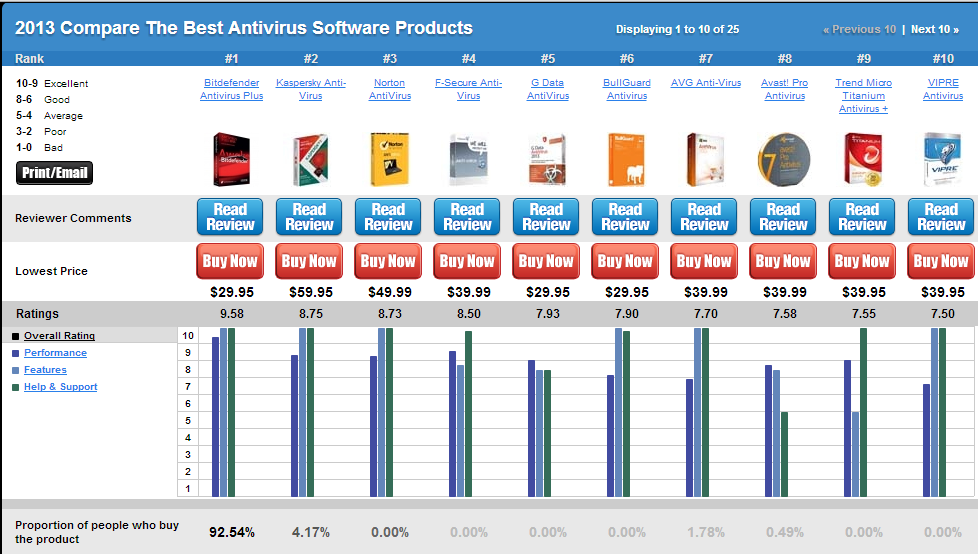Buy Now the Kaspersky Anti-Virus product
Viewport: 978px width, 554px height.
tap(309, 261)
